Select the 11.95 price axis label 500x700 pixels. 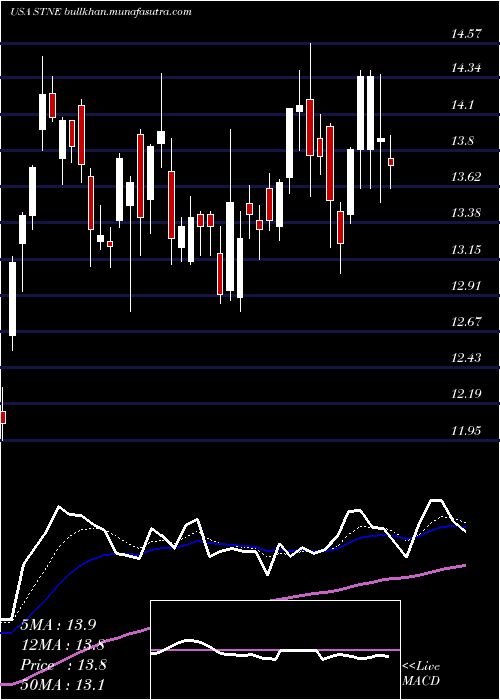(466, 431)
